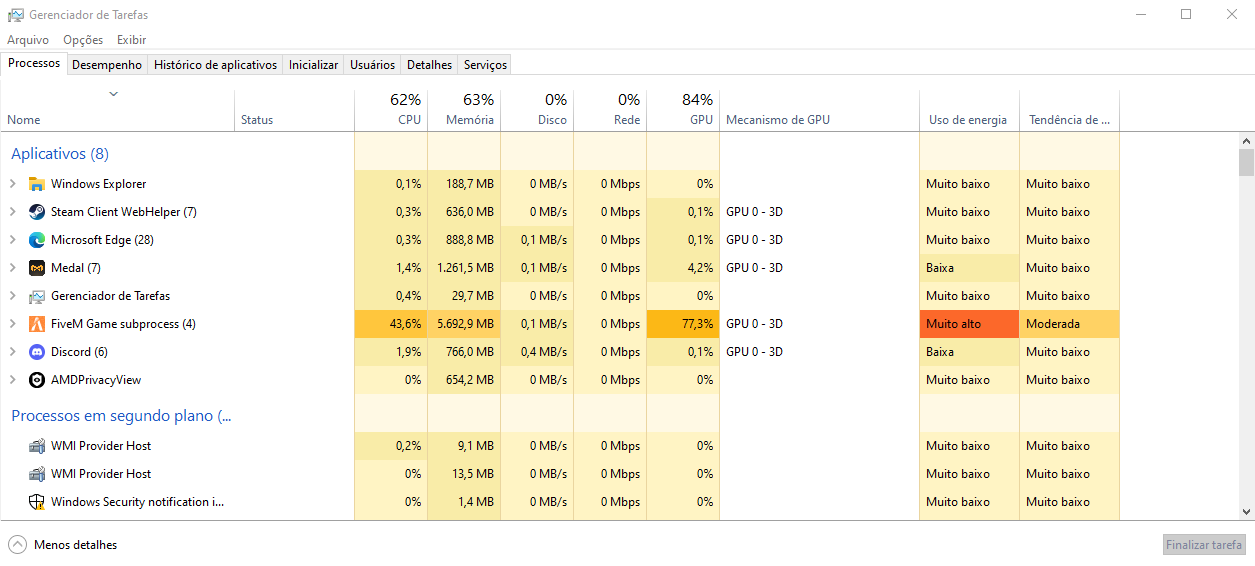Sort by the GPU column header
This screenshot has height=566, width=1255.
[x=683, y=110]
